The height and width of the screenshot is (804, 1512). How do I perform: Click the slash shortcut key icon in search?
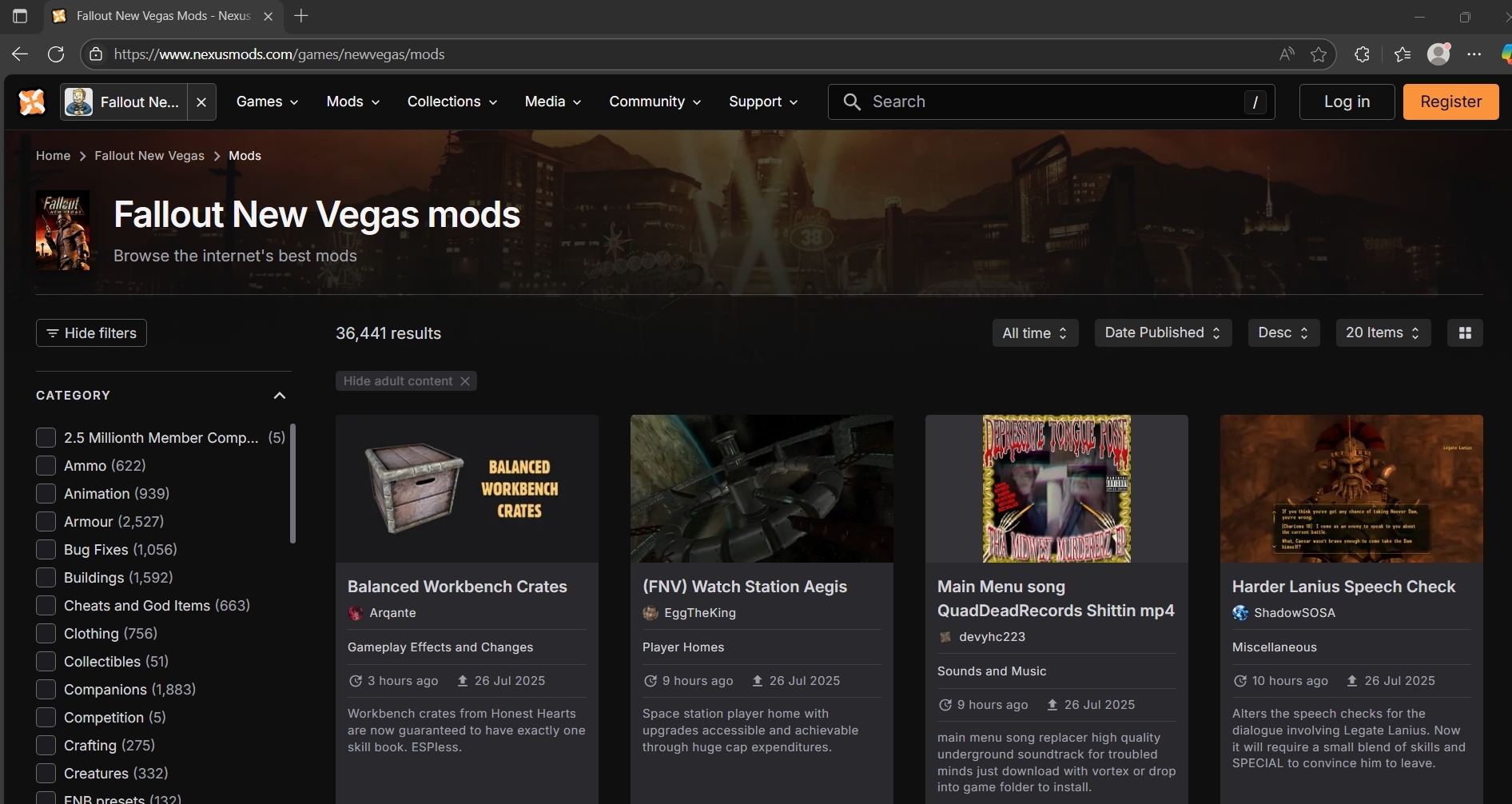pos(1255,102)
